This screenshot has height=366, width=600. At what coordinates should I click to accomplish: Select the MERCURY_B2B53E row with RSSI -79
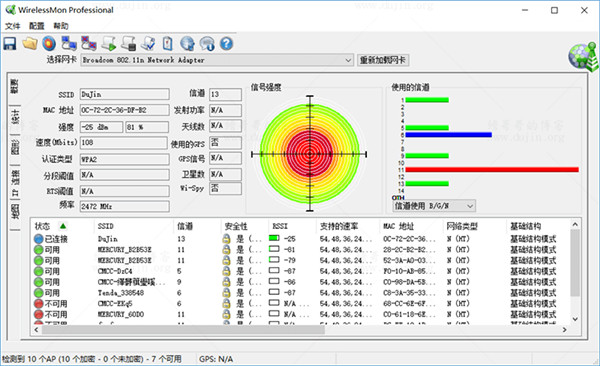point(301,260)
